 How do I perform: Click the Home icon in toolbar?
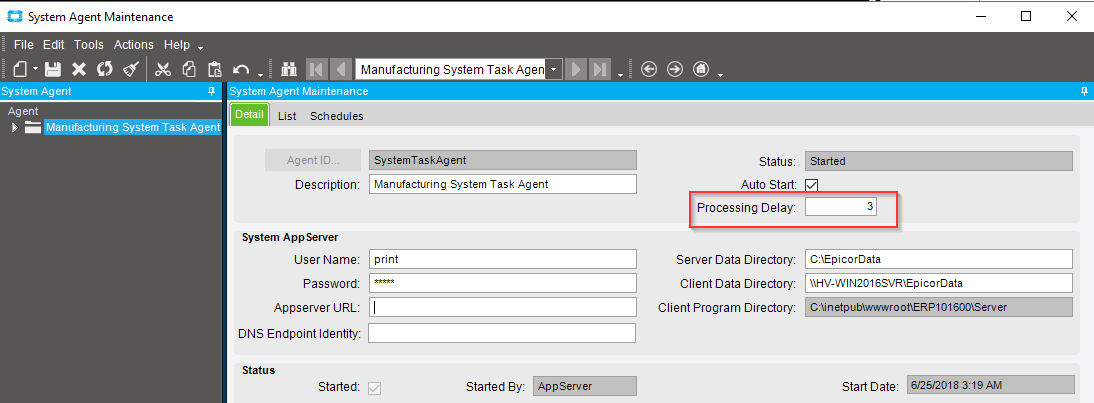(x=701, y=69)
